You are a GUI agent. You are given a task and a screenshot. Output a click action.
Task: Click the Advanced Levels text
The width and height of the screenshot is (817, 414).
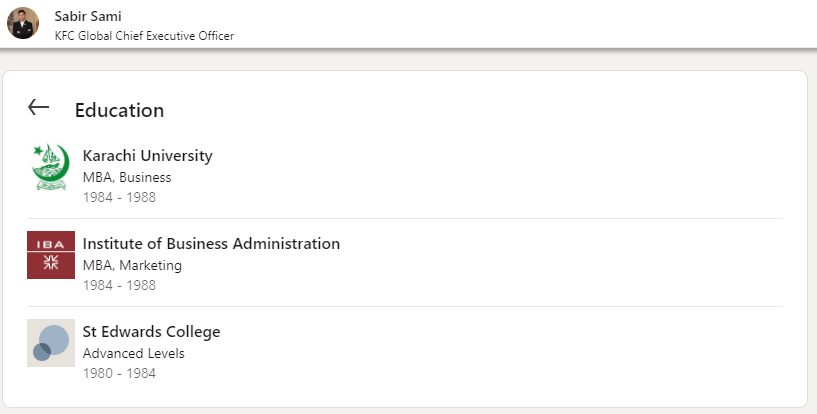133,353
